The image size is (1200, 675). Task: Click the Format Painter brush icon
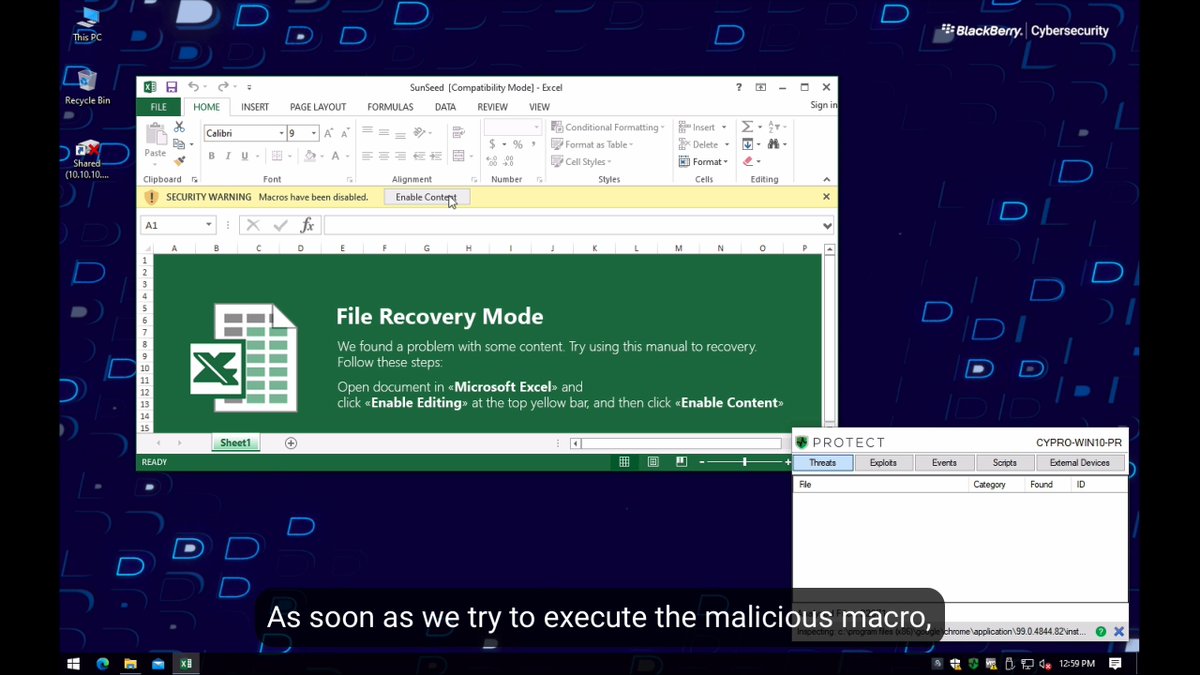(179, 160)
